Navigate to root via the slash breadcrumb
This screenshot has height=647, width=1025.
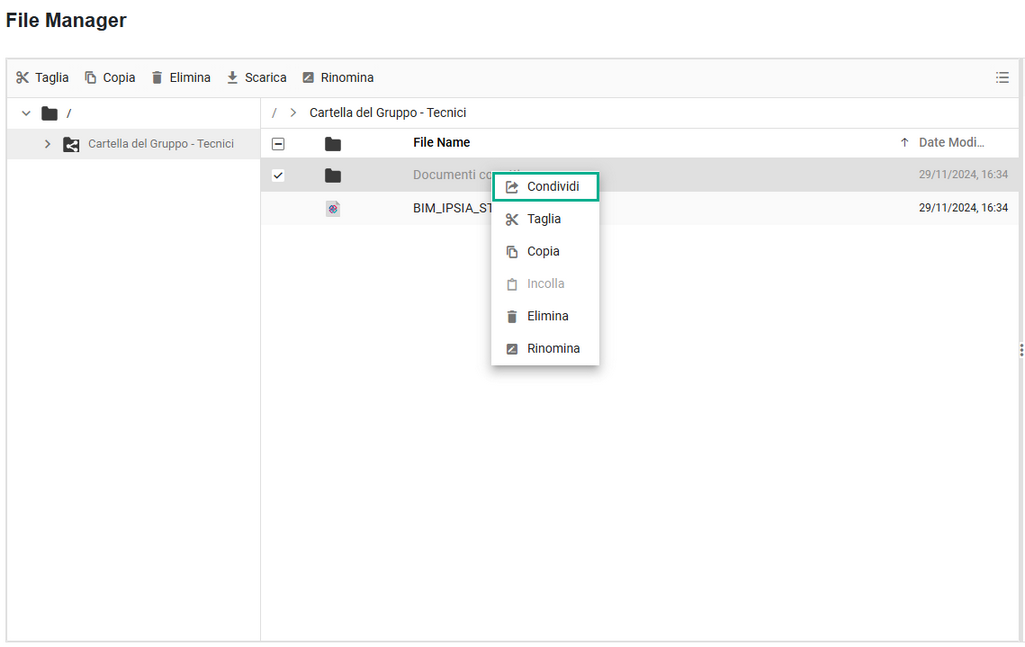pos(274,113)
